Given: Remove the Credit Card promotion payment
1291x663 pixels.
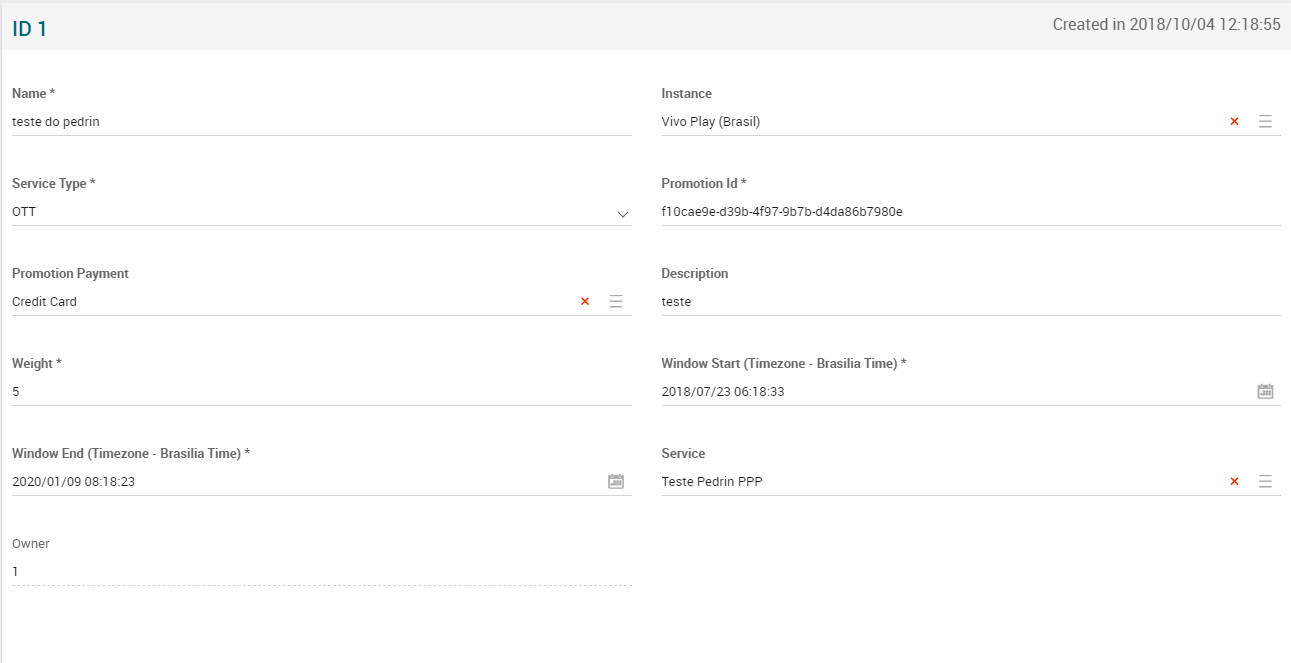Looking at the screenshot, I should pyautogui.click(x=585, y=301).
